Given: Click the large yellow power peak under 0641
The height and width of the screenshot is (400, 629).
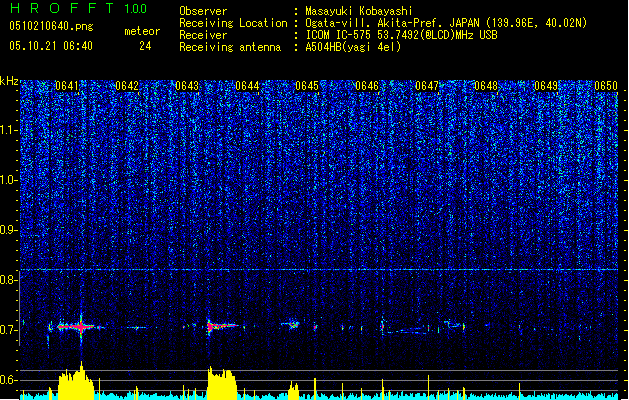Looking at the screenshot, I should coord(76,383).
